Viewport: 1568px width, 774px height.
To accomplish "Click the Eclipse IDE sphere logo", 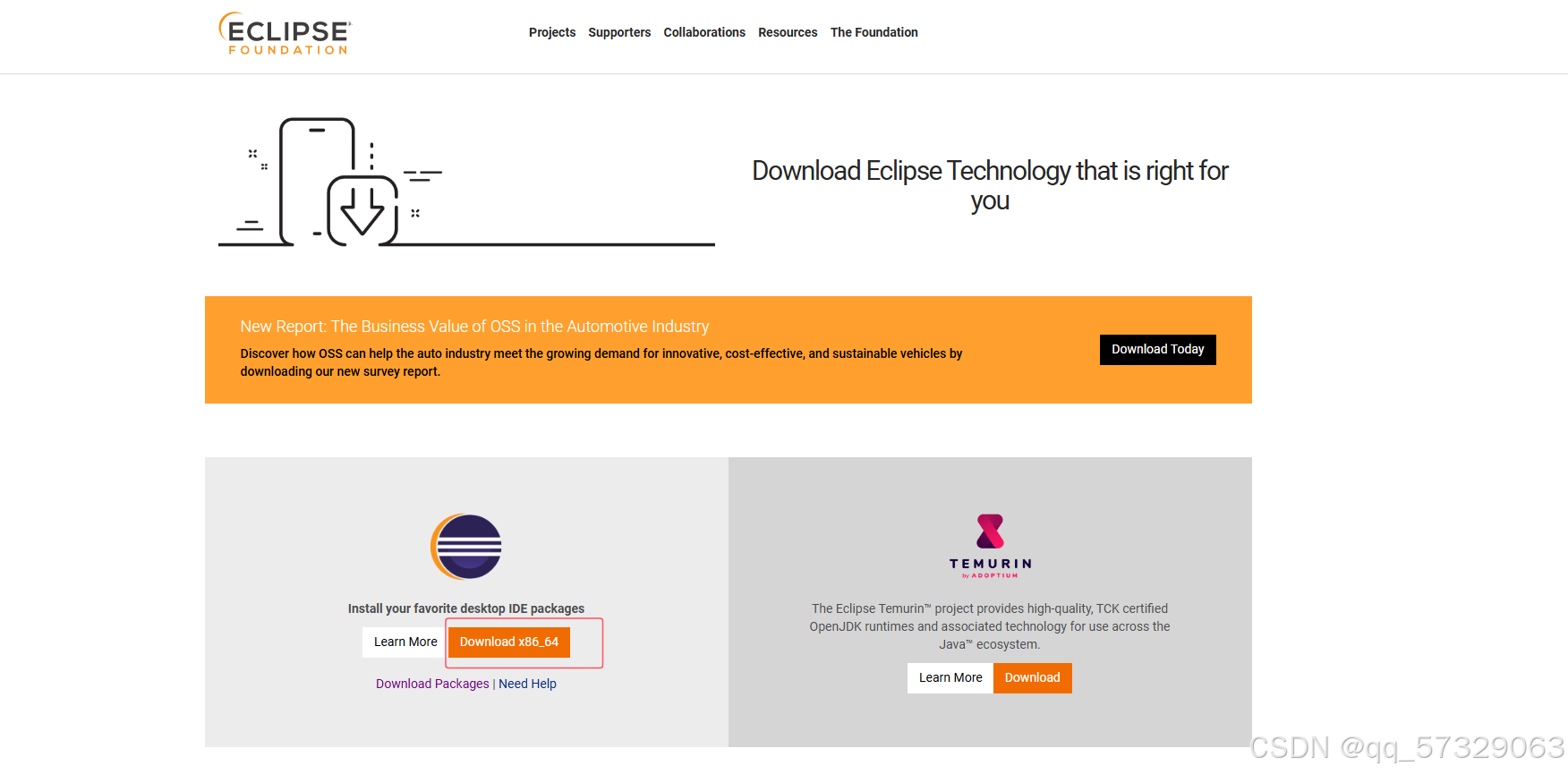I will click(466, 547).
